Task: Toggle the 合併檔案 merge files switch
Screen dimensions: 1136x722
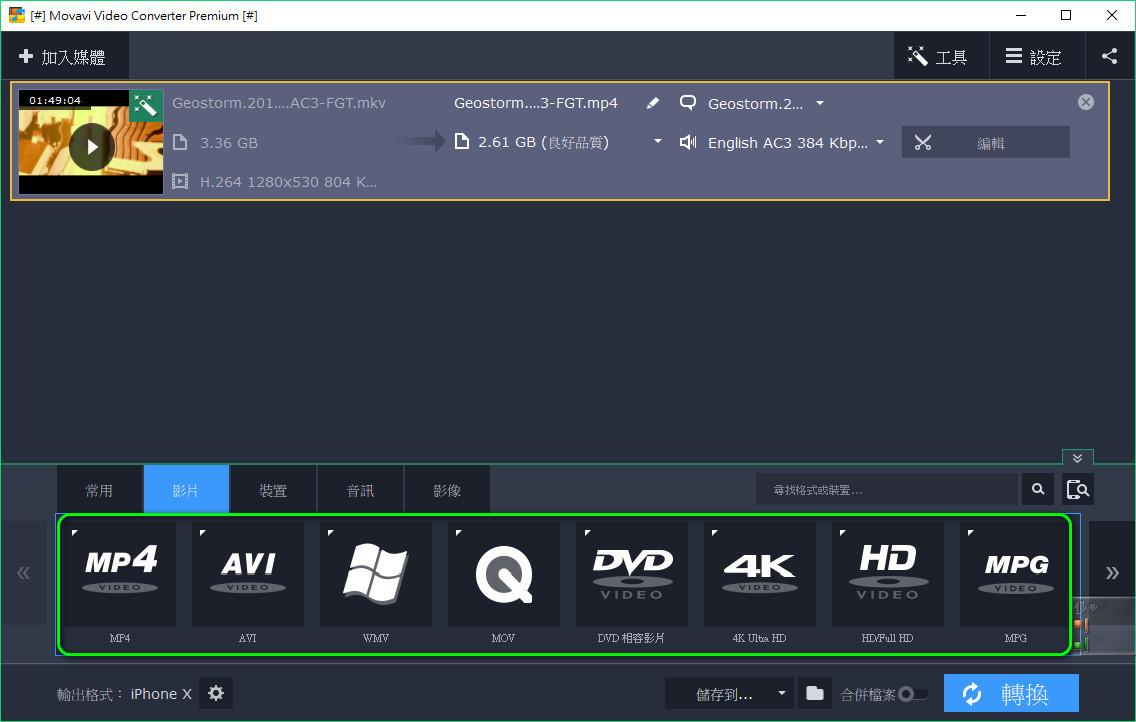Action: tap(912, 694)
